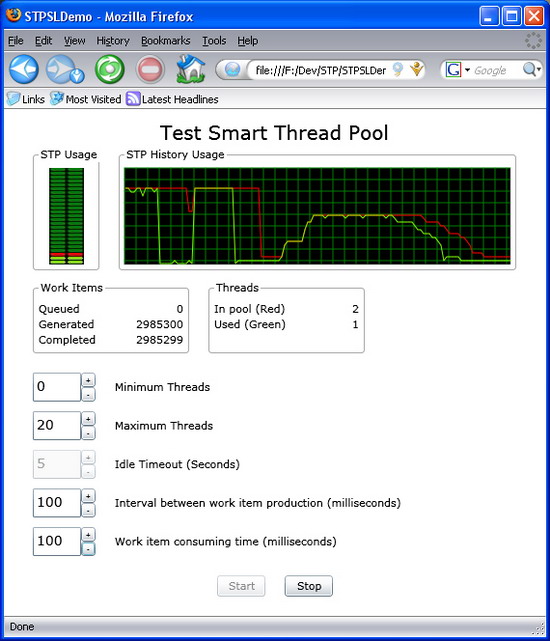This screenshot has height=641, width=550.
Task: Open the History menu
Action: click(x=113, y=40)
